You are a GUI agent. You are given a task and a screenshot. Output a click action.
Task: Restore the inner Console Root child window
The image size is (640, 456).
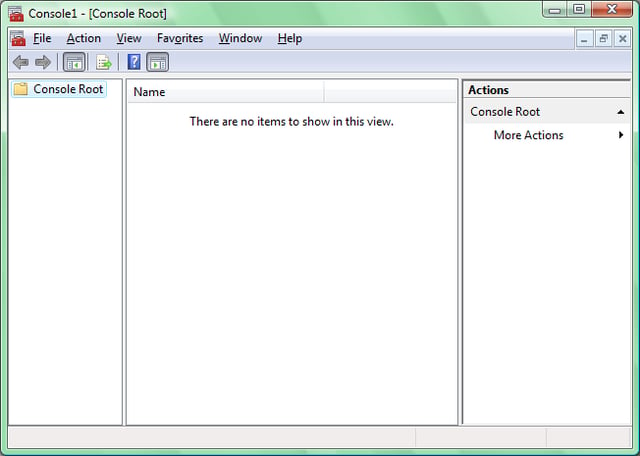[x=603, y=39]
